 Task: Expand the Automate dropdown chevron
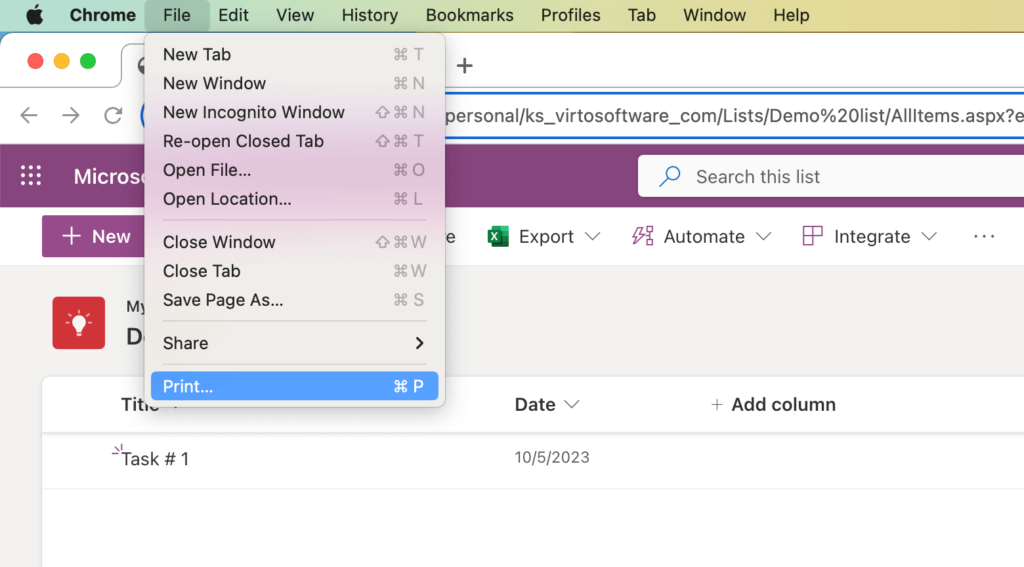[x=763, y=236]
